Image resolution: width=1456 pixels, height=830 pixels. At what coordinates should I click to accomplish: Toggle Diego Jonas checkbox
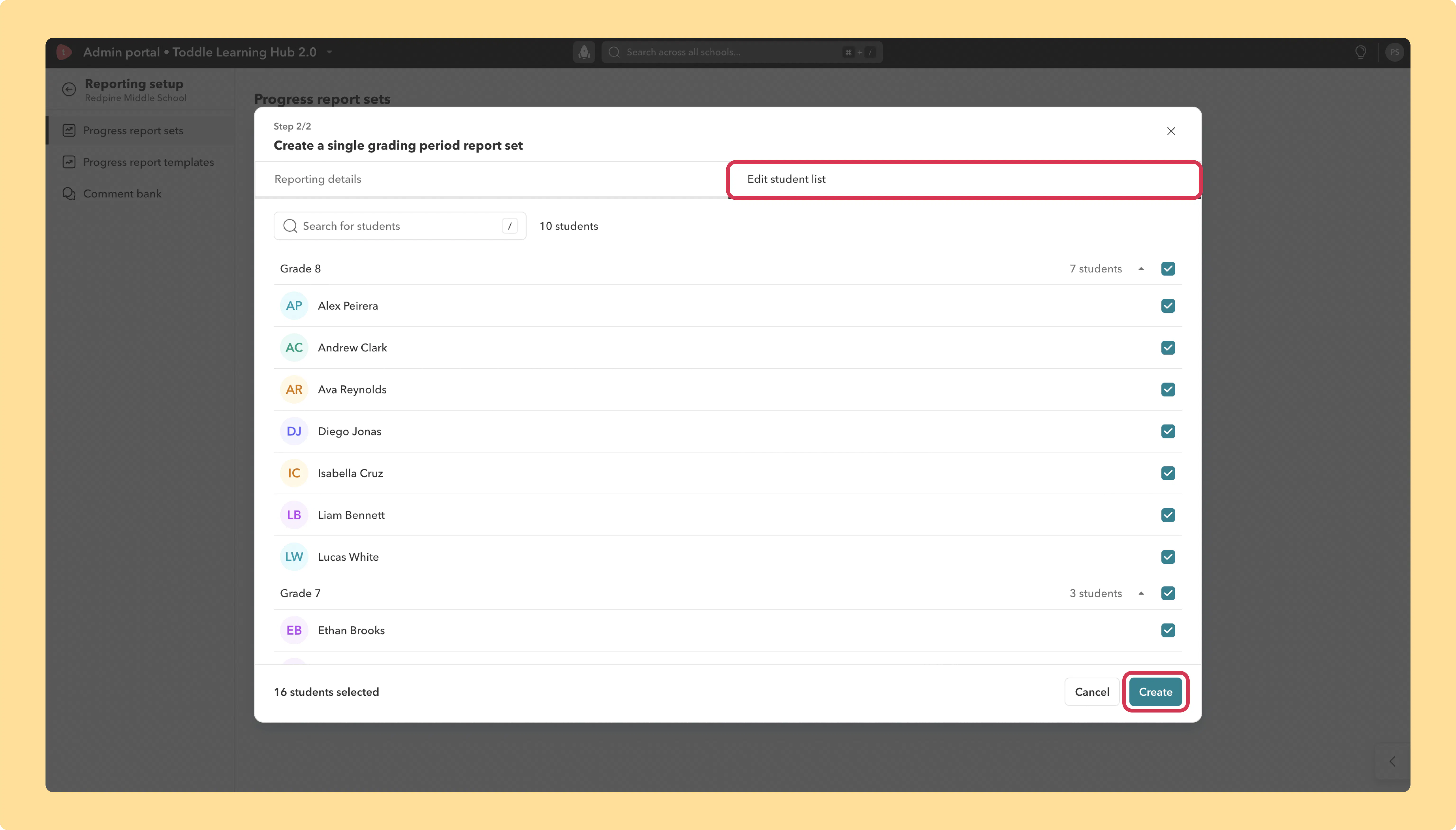[1168, 432]
